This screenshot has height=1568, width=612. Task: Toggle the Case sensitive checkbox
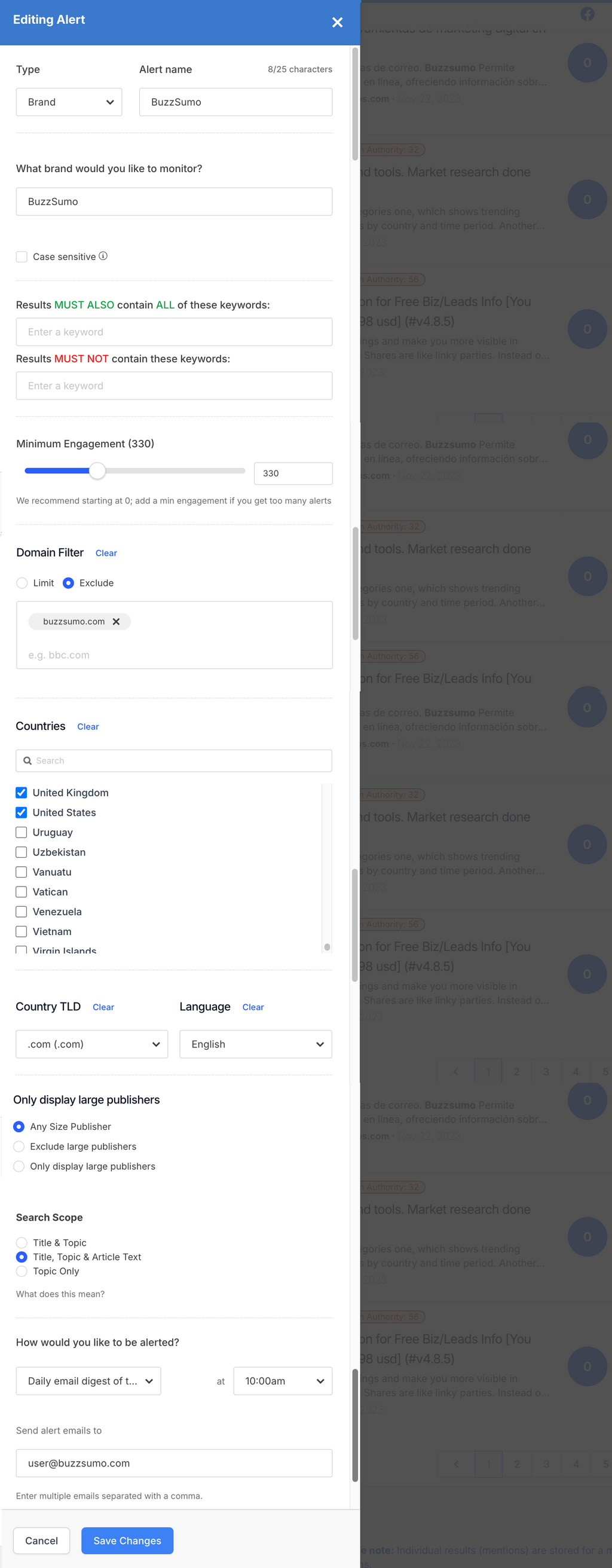tap(22, 257)
